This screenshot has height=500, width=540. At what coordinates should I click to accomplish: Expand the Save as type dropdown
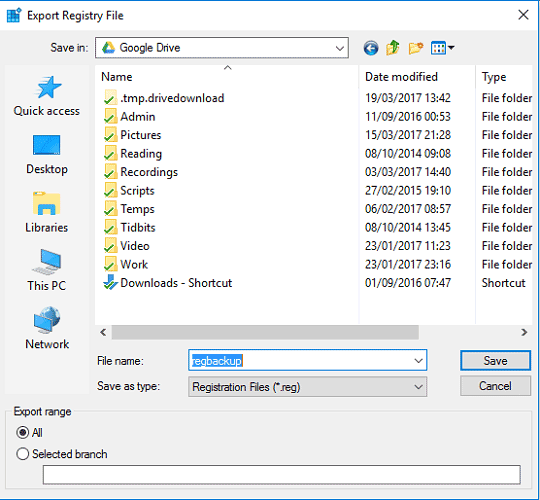418,387
